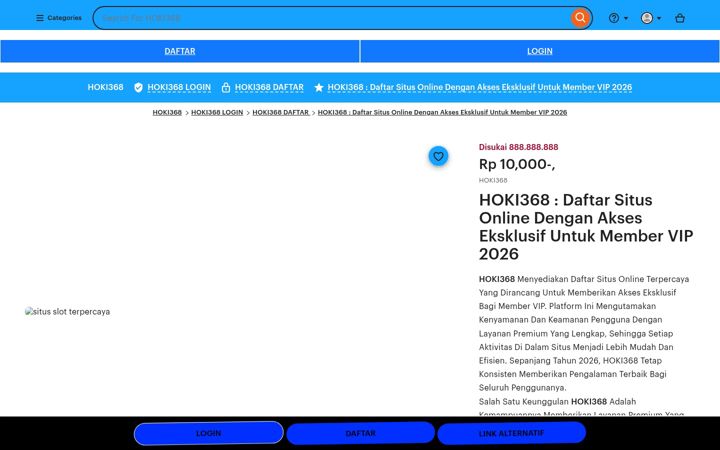Open the shopping basket icon

[x=680, y=18]
